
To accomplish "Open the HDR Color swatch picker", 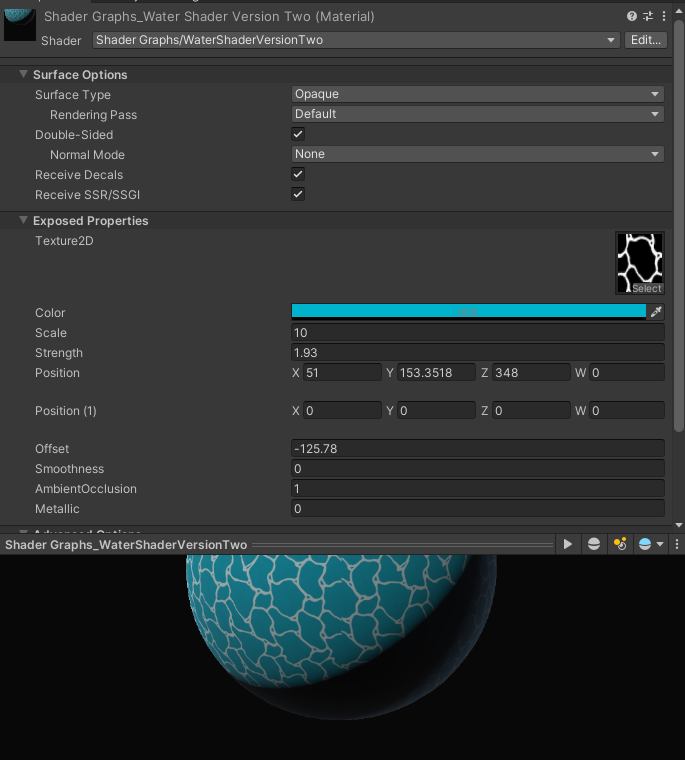I will [468, 312].
